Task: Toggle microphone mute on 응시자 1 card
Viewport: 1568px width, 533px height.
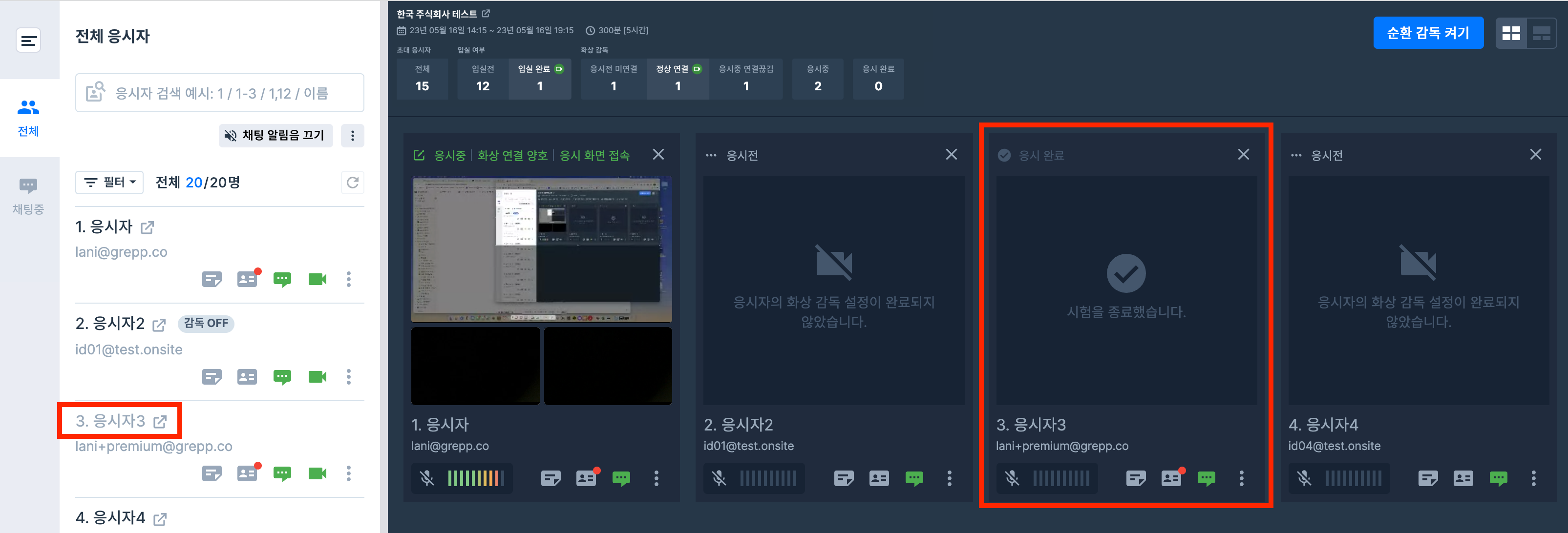Action: point(427,479)
